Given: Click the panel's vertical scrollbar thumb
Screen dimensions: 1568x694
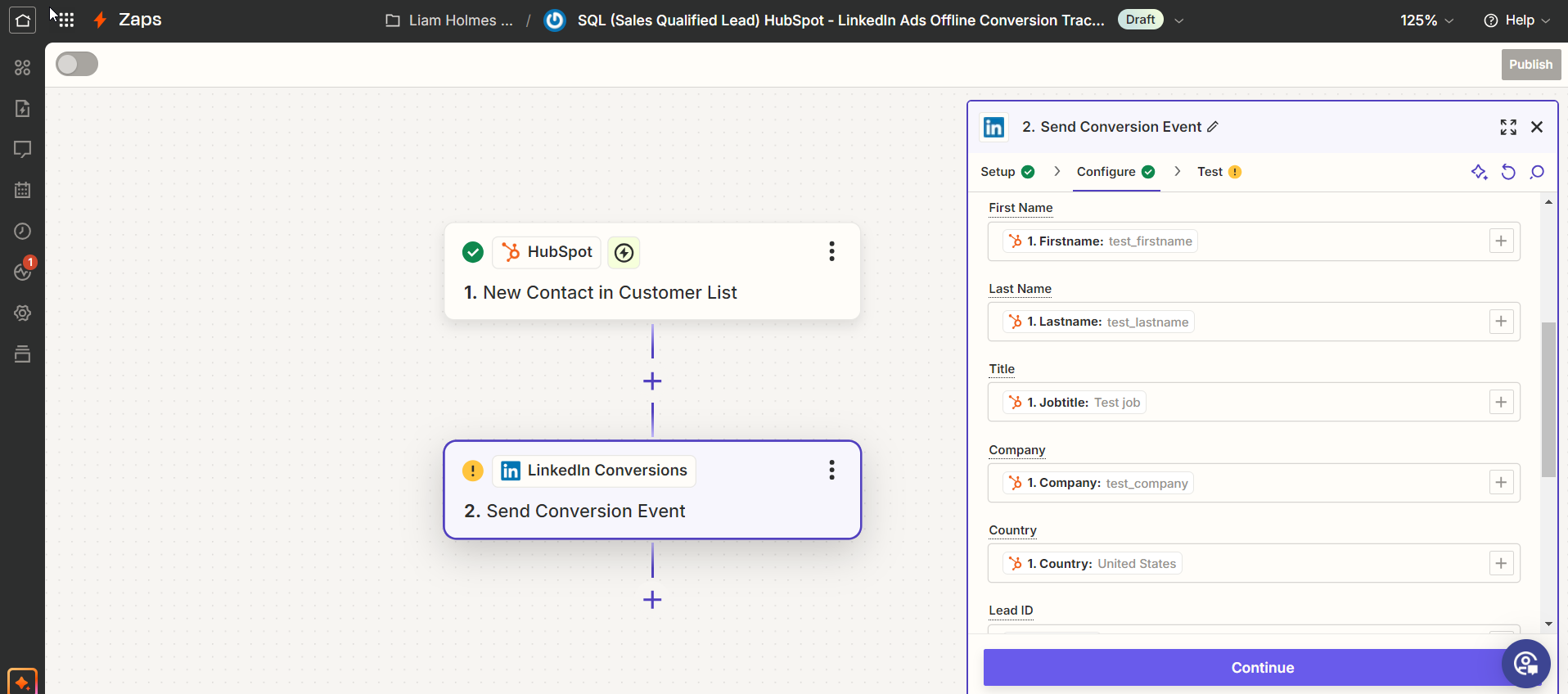Looking at the screenshot, I should pyautogui.click(x=1548, y=399).
